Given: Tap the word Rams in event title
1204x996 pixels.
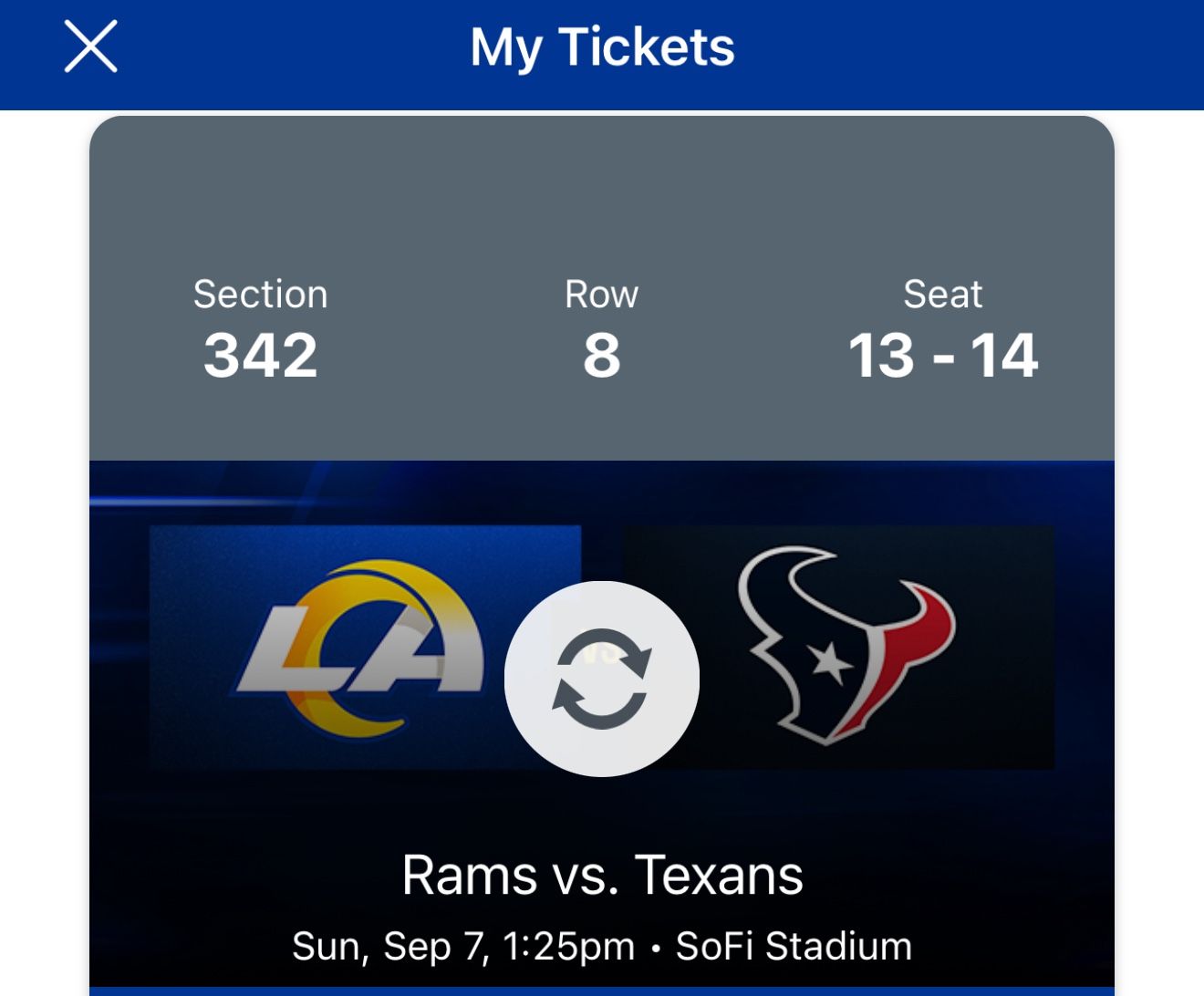Looking at the screenshot, I should pos(470,876).
